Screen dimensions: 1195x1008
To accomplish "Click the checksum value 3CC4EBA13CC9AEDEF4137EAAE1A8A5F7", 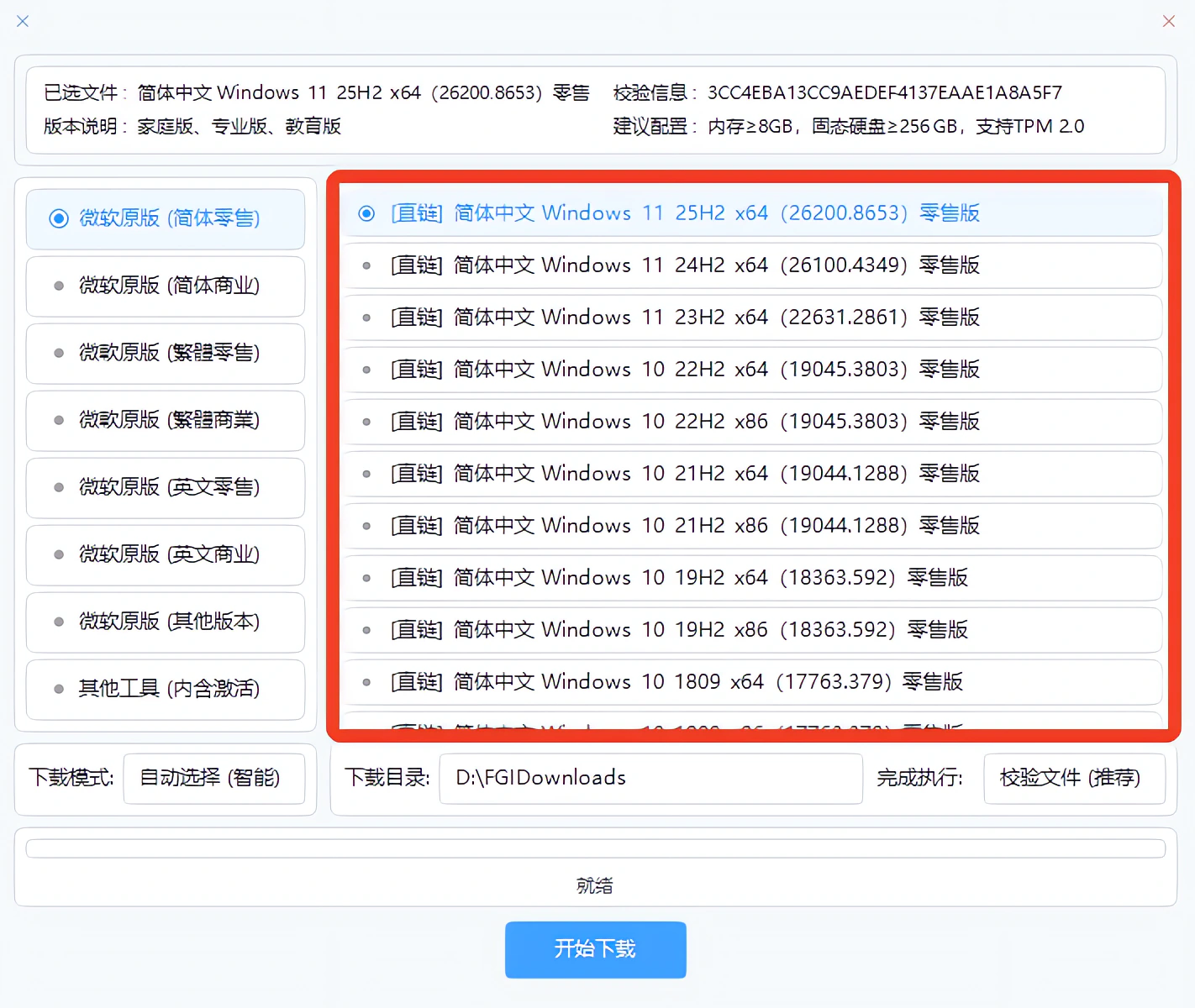I will click(x=885, y=92).
